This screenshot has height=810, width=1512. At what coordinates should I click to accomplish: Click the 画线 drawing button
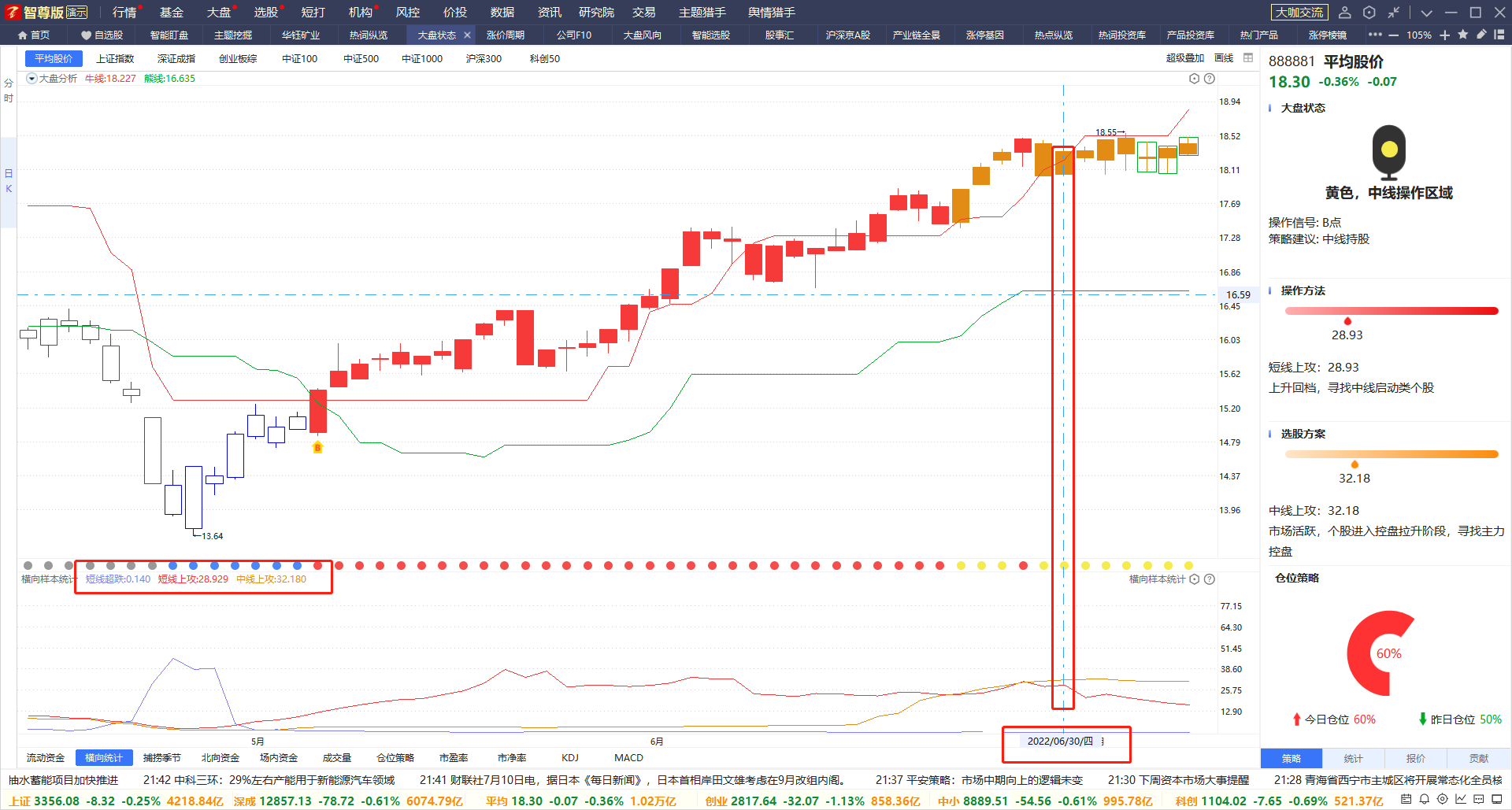click(1224, 58)
